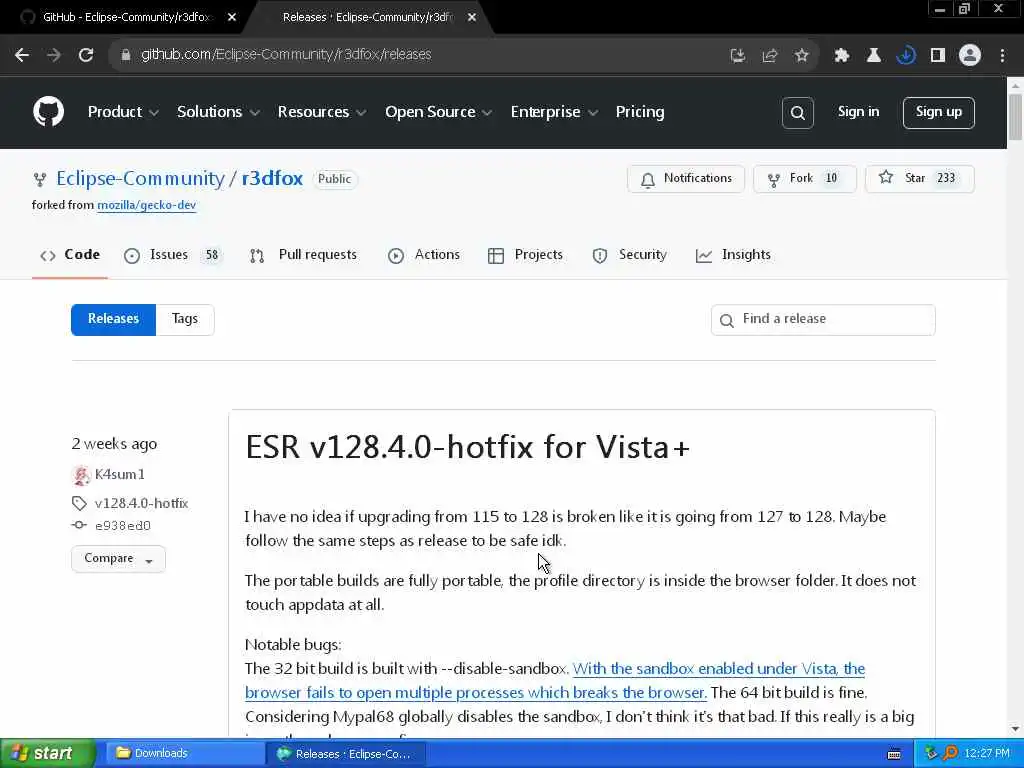Click the tag icon beside v128.4.0-hotfix
The width and height of the screenshot is (1024, 768).
click(x=79, y=503)
